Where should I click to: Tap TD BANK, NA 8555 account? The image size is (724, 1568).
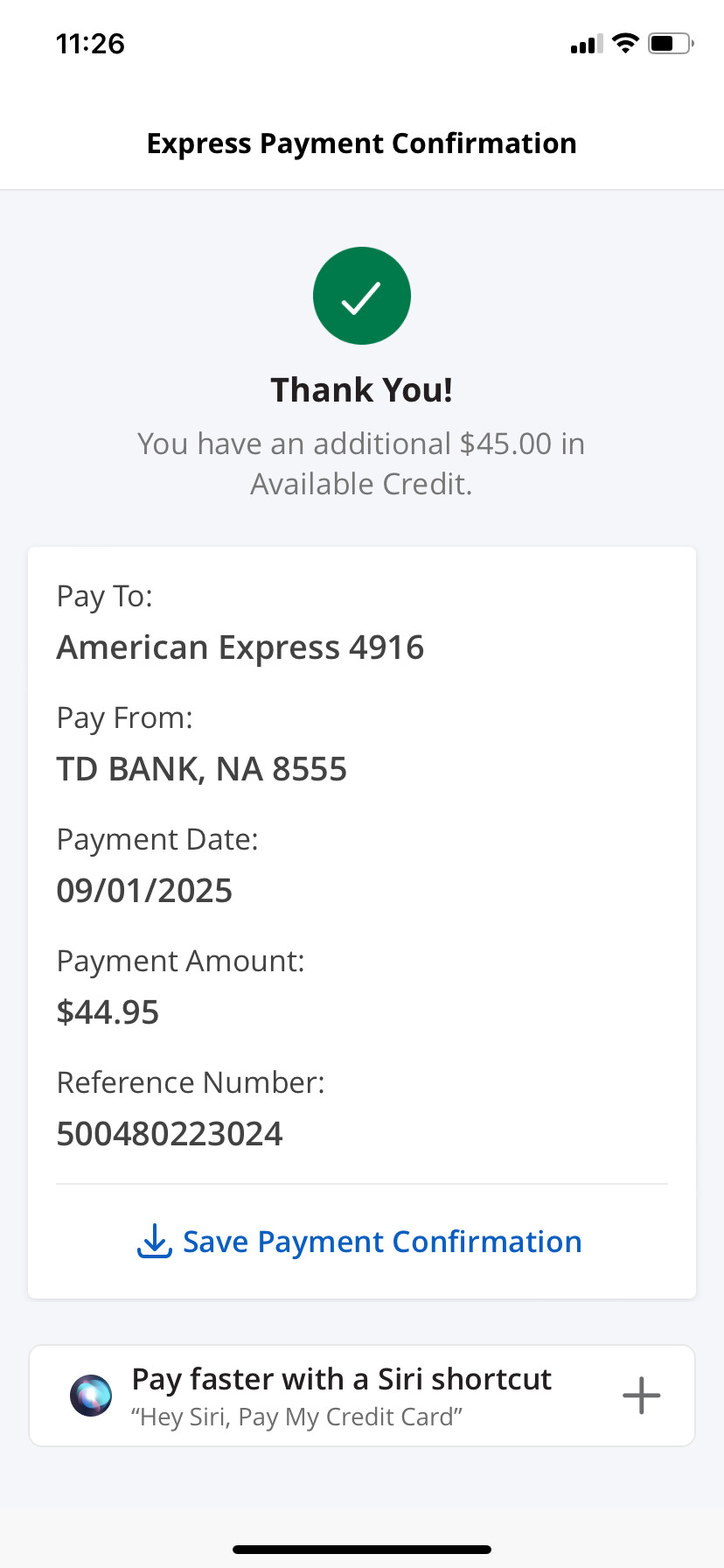pos(202,769)
